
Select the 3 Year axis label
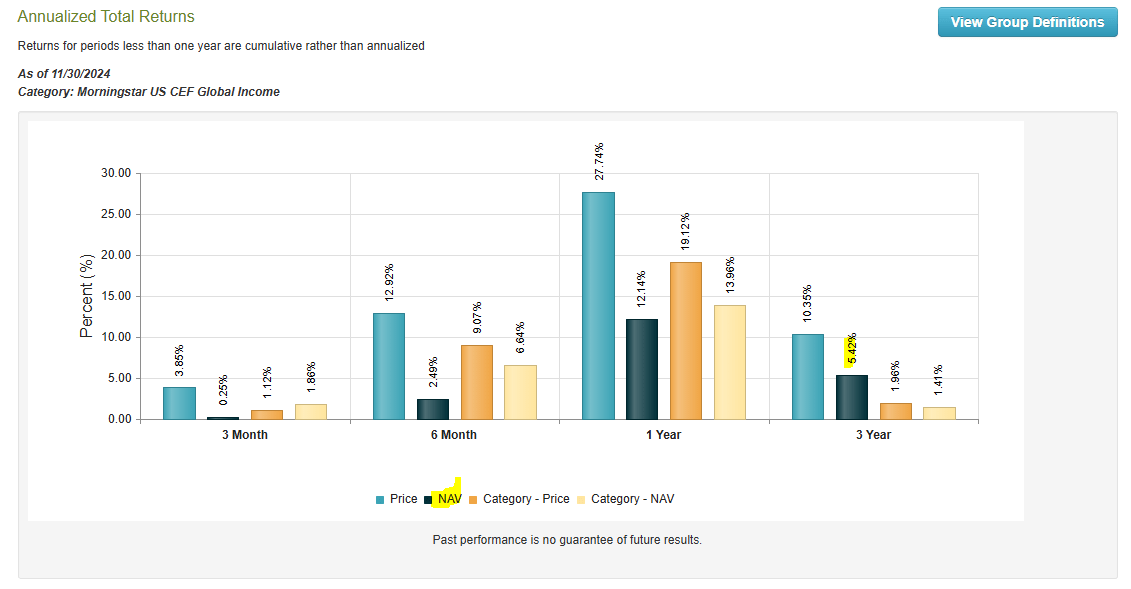tap(873, 434)
